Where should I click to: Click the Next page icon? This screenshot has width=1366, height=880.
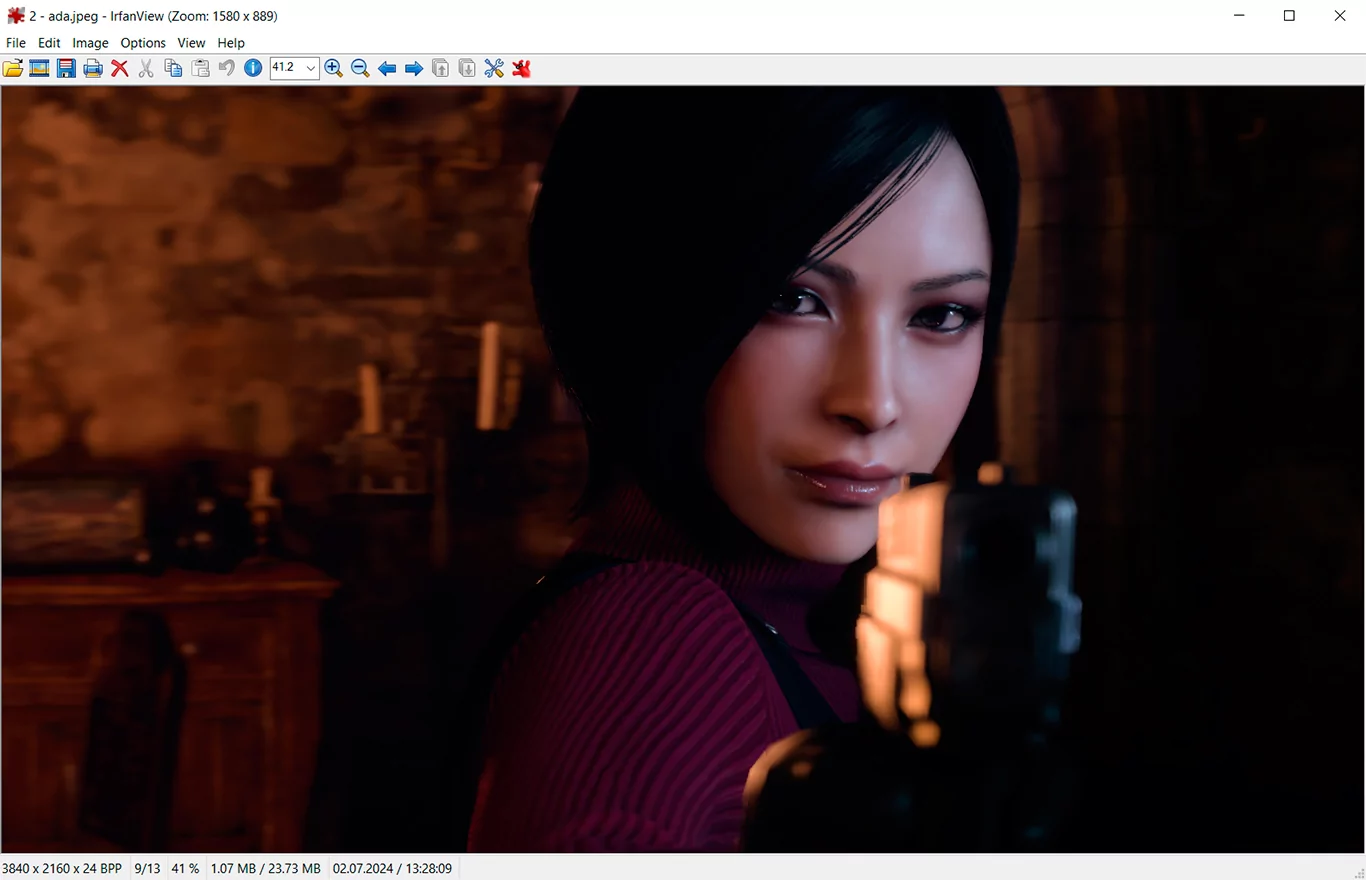(x=467, y=68)
